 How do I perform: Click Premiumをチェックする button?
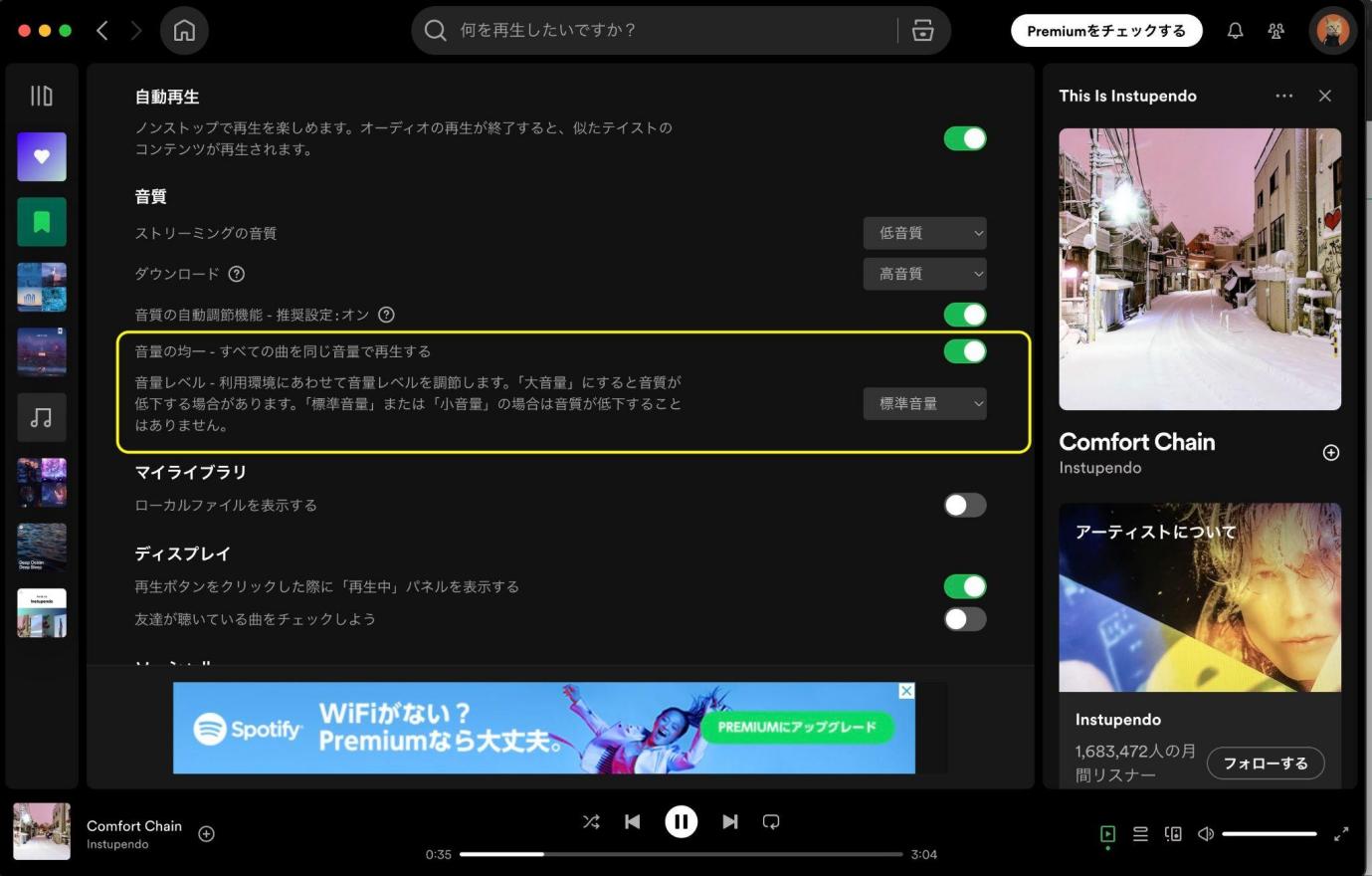[1106, 31]
